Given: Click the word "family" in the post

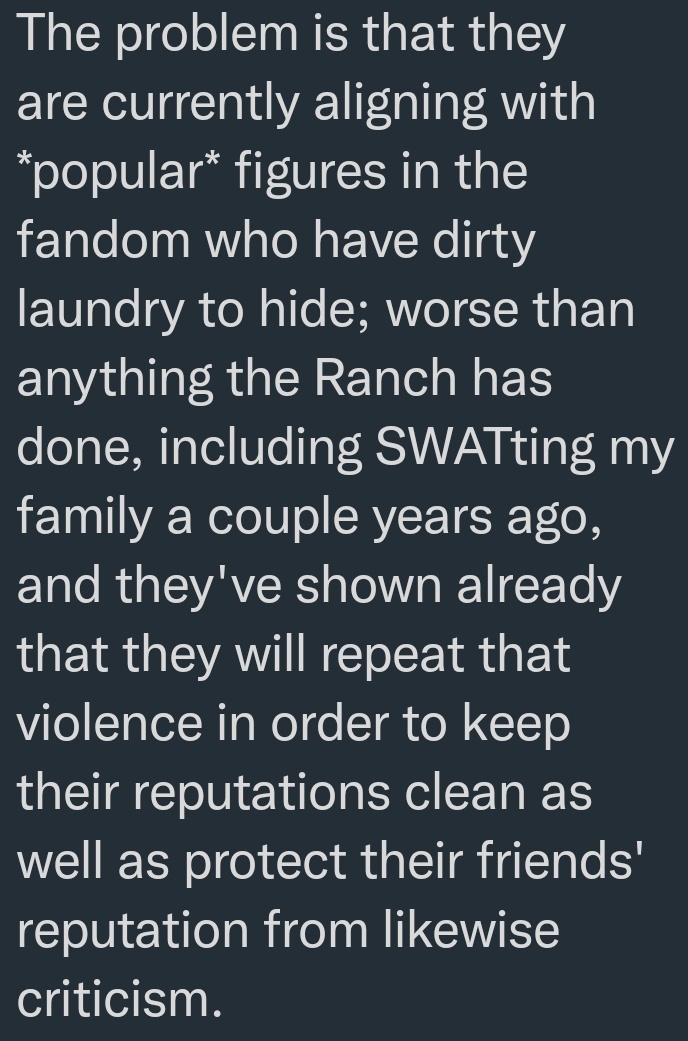Looking at the screenshot, I should click(x=84, y=518).
